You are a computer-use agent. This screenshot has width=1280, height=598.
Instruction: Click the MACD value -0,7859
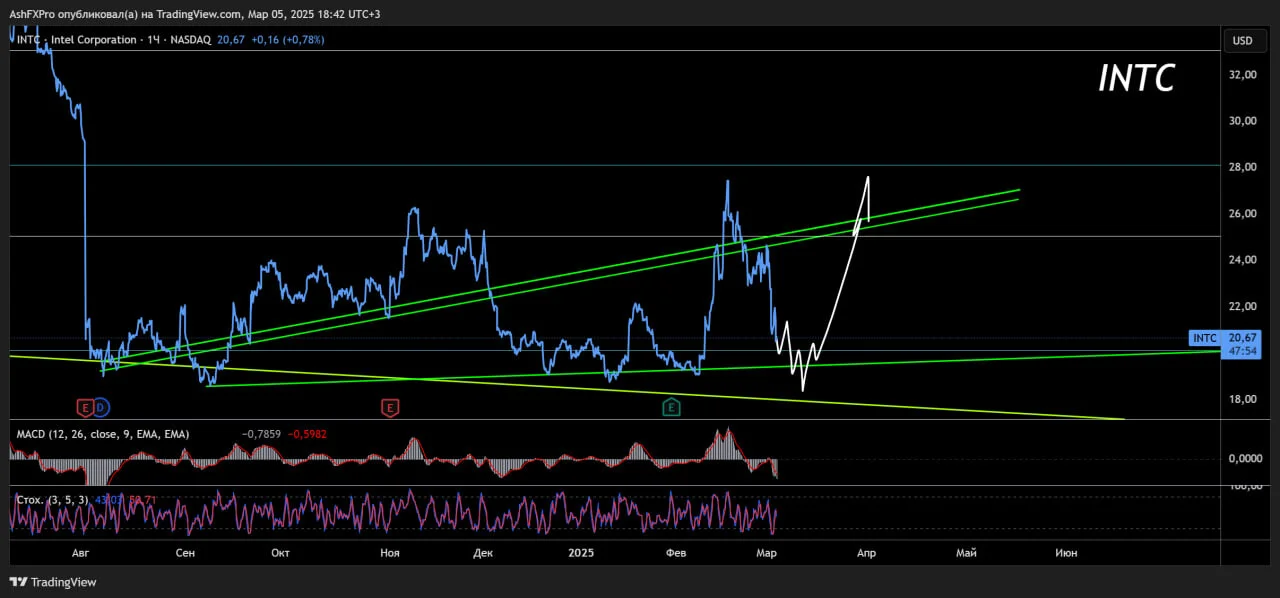coord(262,434)
